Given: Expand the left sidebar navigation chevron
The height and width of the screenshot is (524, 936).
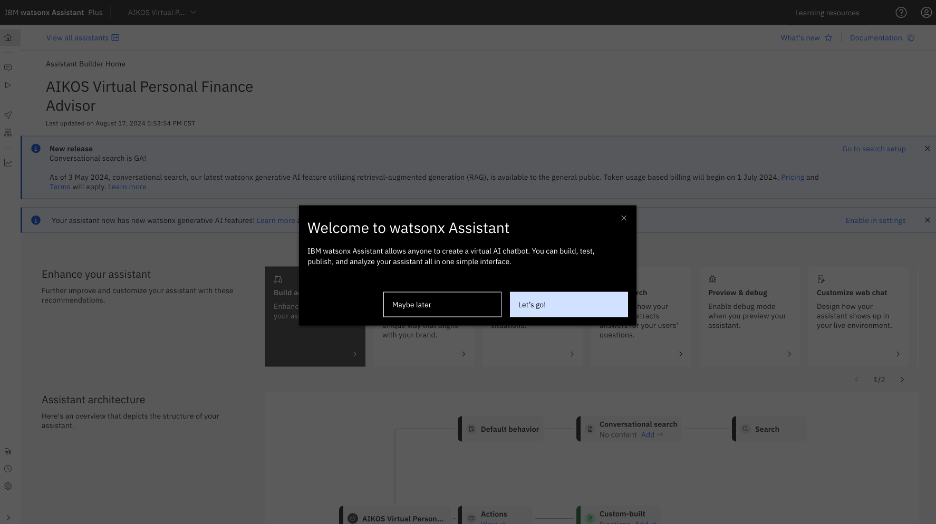Looking at the screenshot, I should tap(8, 517).
